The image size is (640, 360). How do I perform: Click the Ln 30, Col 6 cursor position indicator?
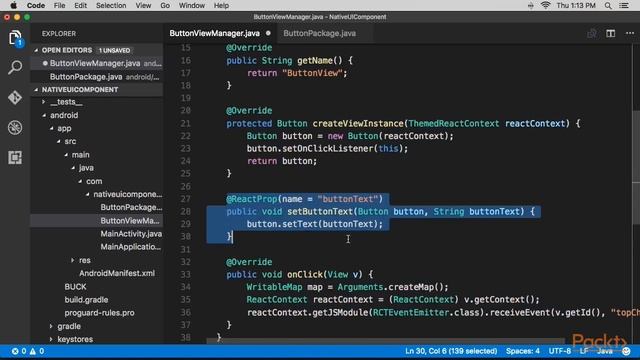click(x=451, y=351)
